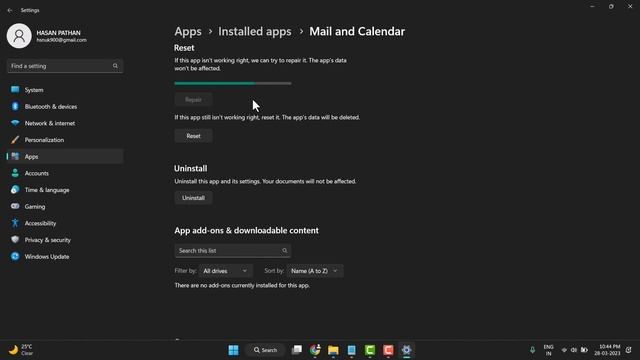Viewport: 640px width, 360px height.
Task: Open the green Camtasia app on taskbar
Action: click(370, 350)
